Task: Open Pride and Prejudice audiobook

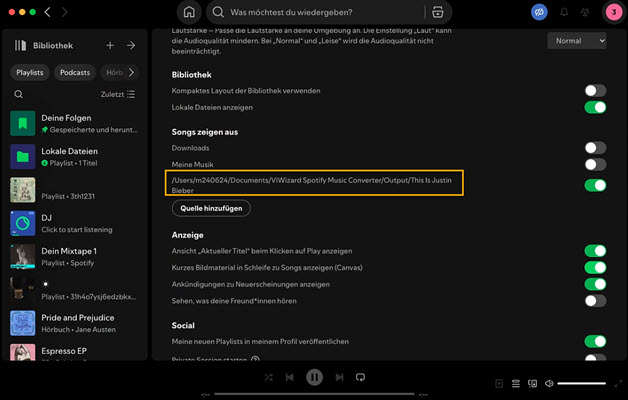Action: pyautogui.click(x=74, y=323)
